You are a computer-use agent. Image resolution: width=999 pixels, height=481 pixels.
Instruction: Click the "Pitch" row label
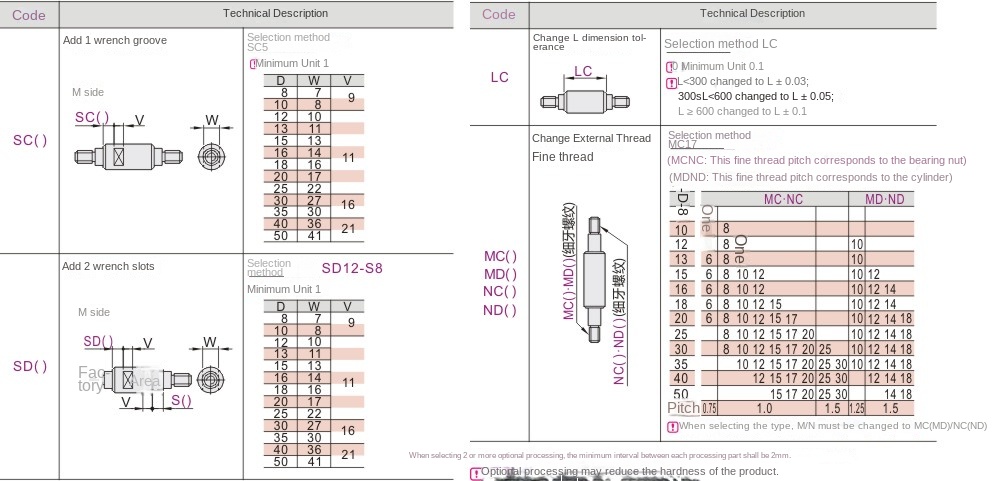(683, 408)
